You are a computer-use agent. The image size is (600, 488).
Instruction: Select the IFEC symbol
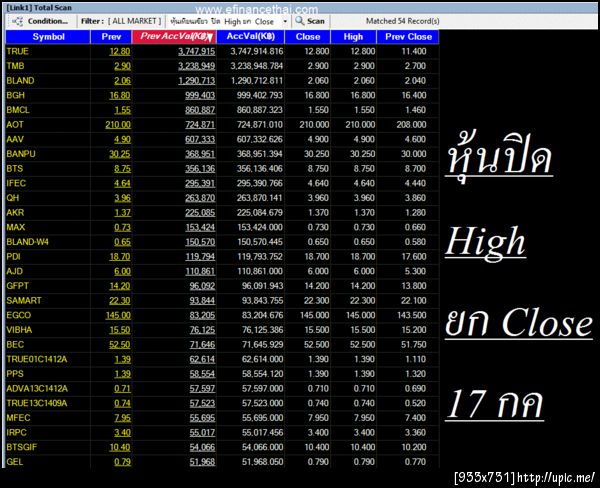(16, 183)
